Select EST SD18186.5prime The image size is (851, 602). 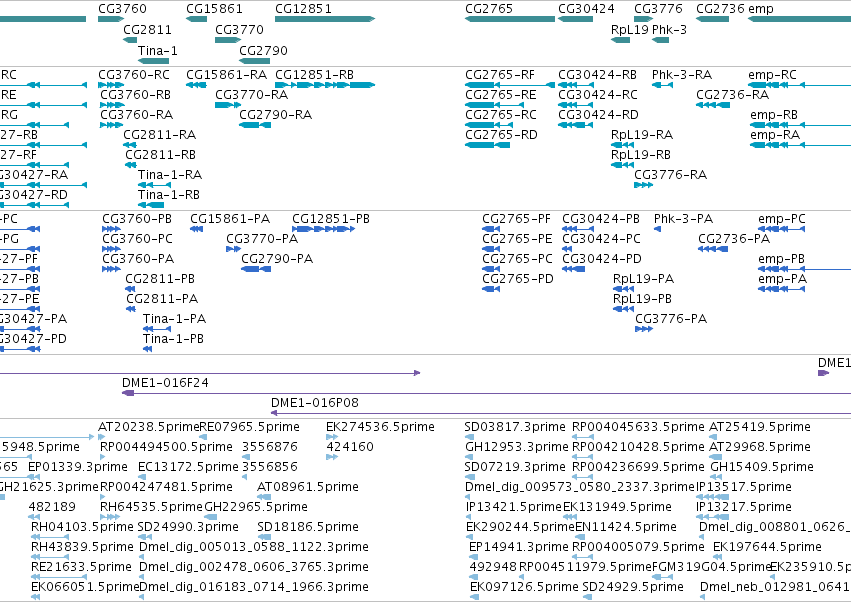(x=308, y=527)
